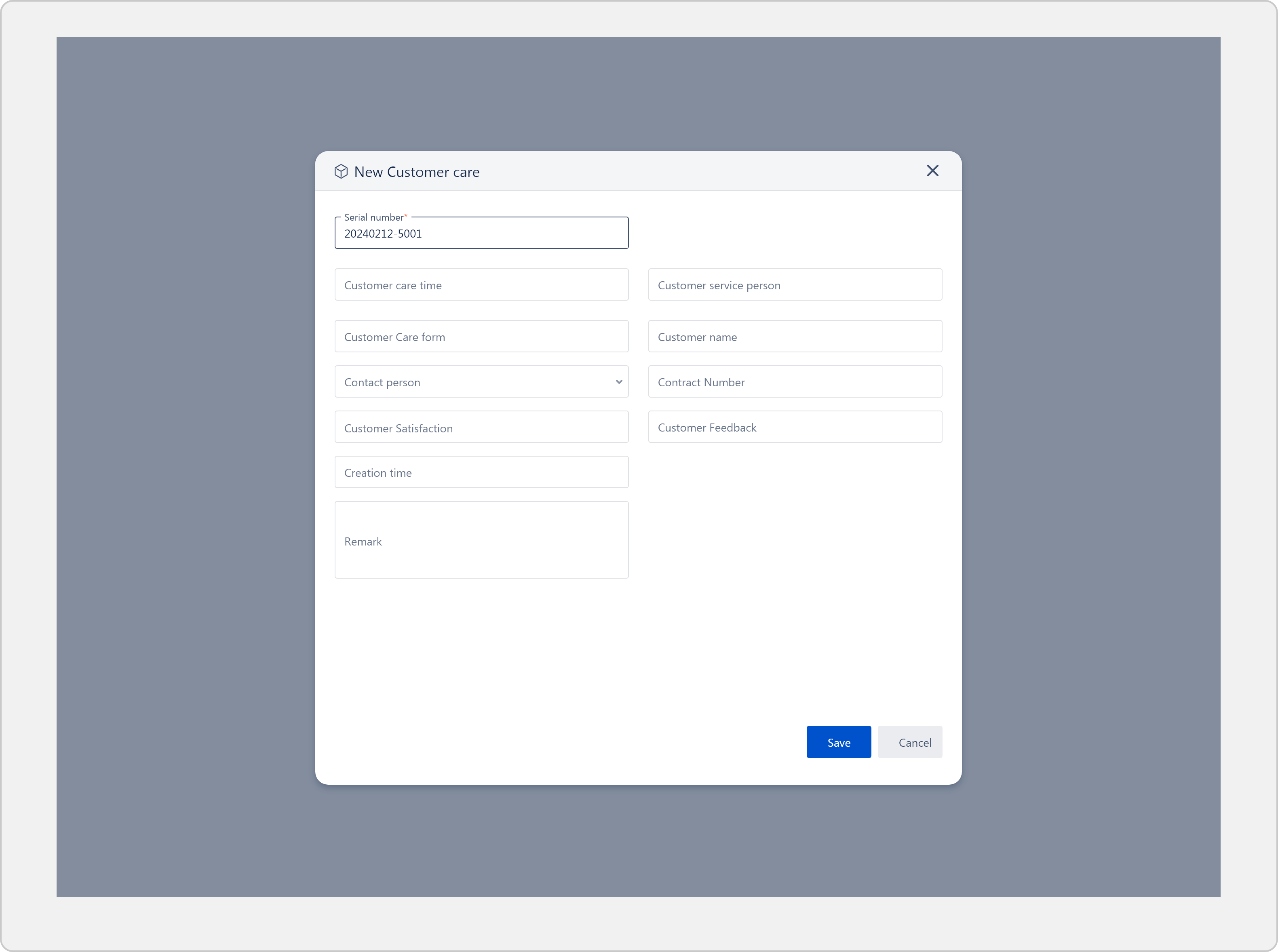The height and width of the screenshot is (952, 1278).
Task: Select the Creation time field
Action: pos(481,472)
